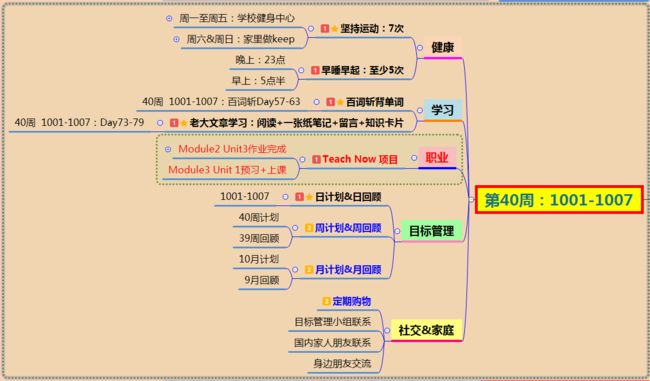650x381 pixels.
Task: Click text 周一至周五：学校健身中心
Action: [x=237, y=18]
